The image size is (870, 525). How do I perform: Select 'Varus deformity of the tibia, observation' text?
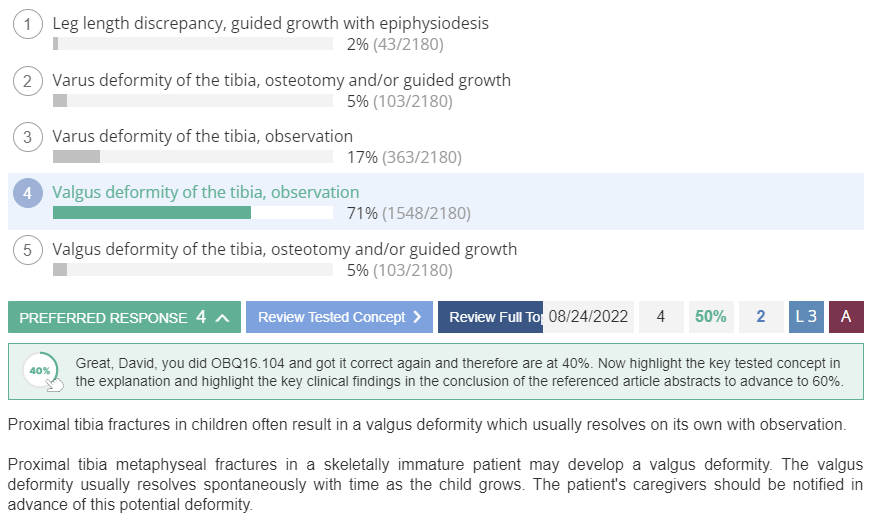(203, 136)
